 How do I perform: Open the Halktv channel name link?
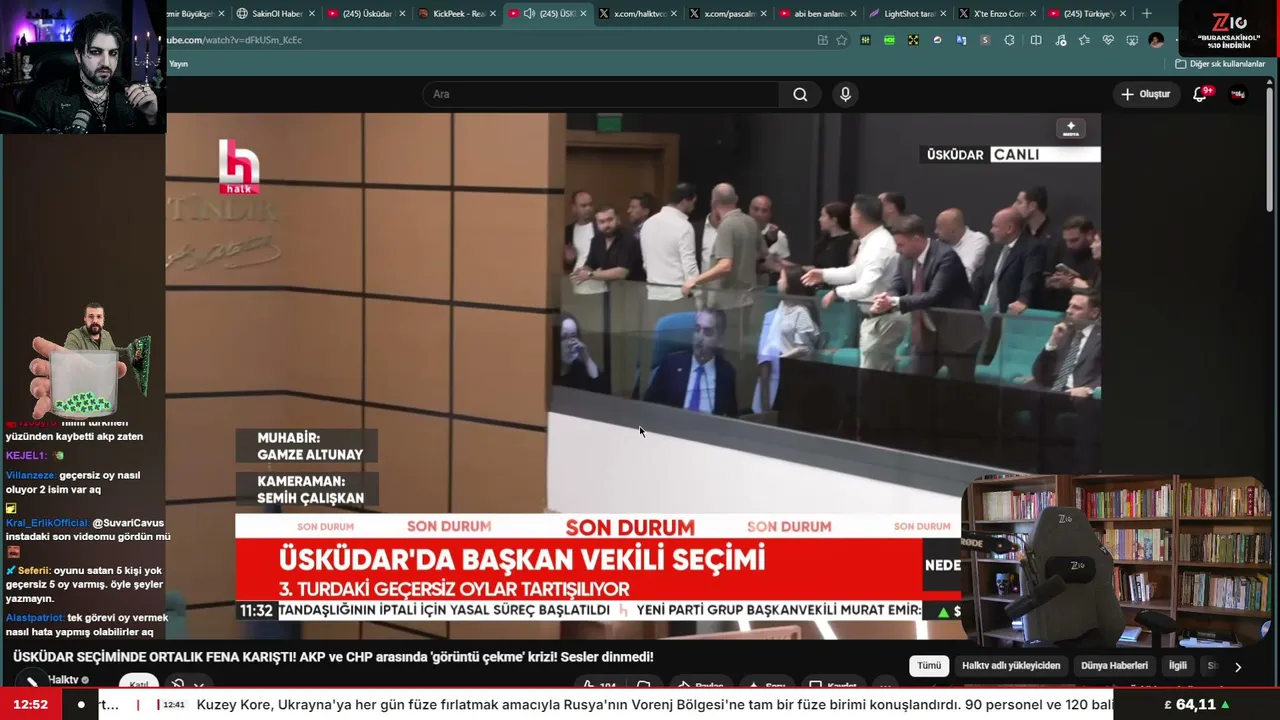pos(63,680)
